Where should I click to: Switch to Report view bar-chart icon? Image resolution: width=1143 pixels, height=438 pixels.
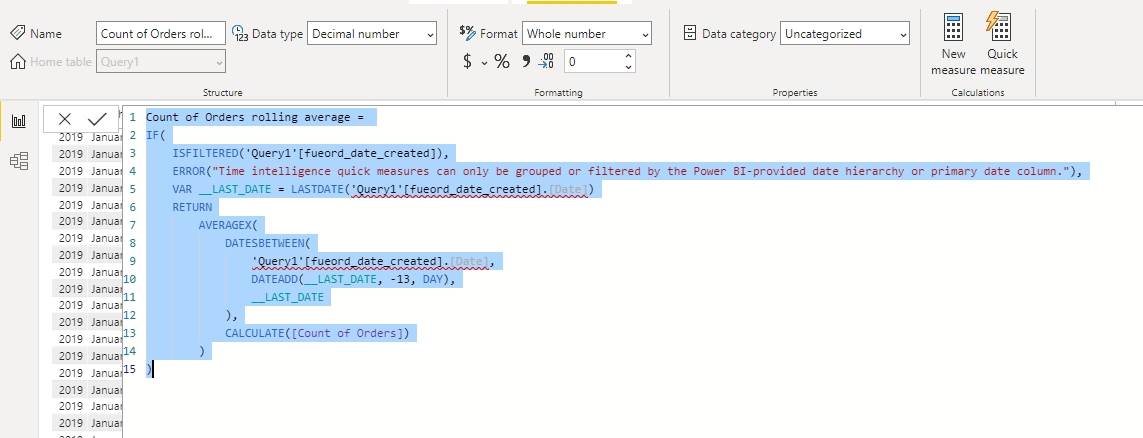pos(19,121)
